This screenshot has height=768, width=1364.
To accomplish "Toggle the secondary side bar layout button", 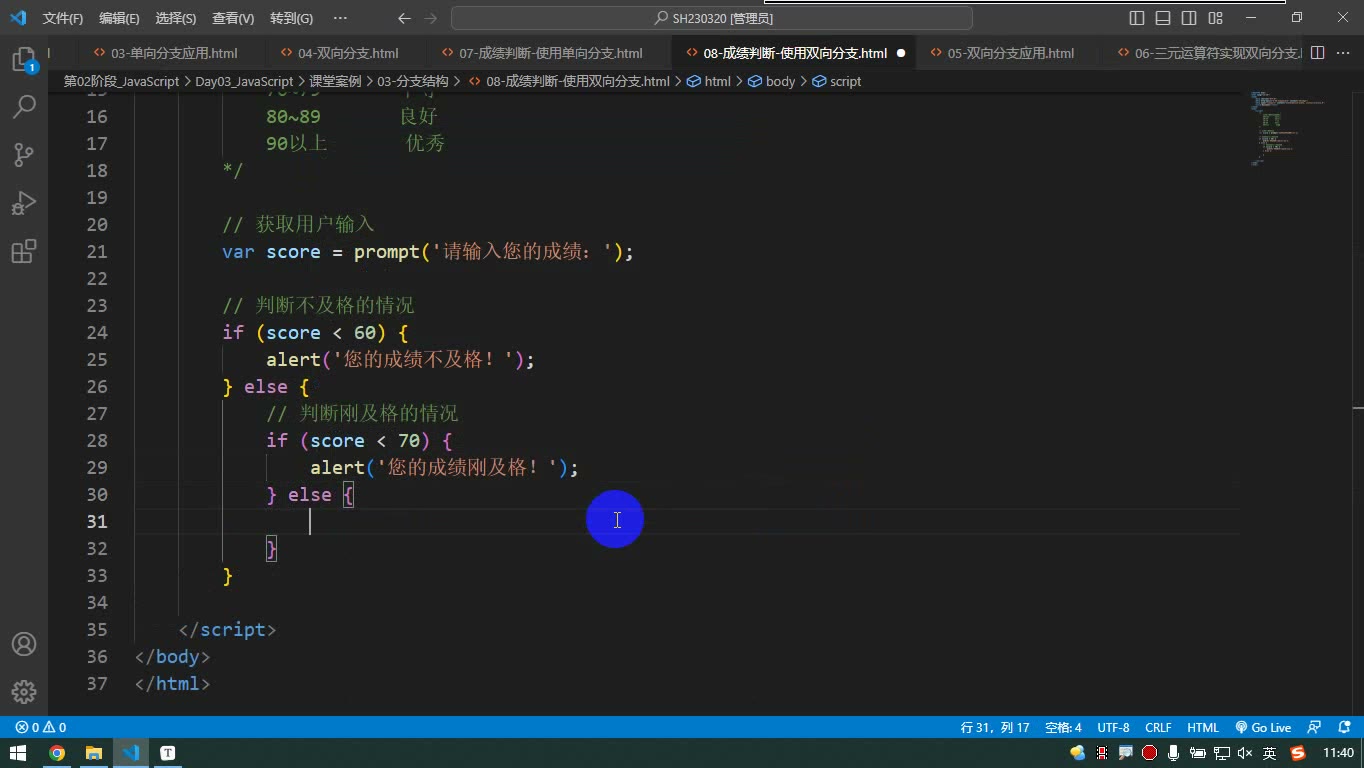I will click(x=1189, y=18).
